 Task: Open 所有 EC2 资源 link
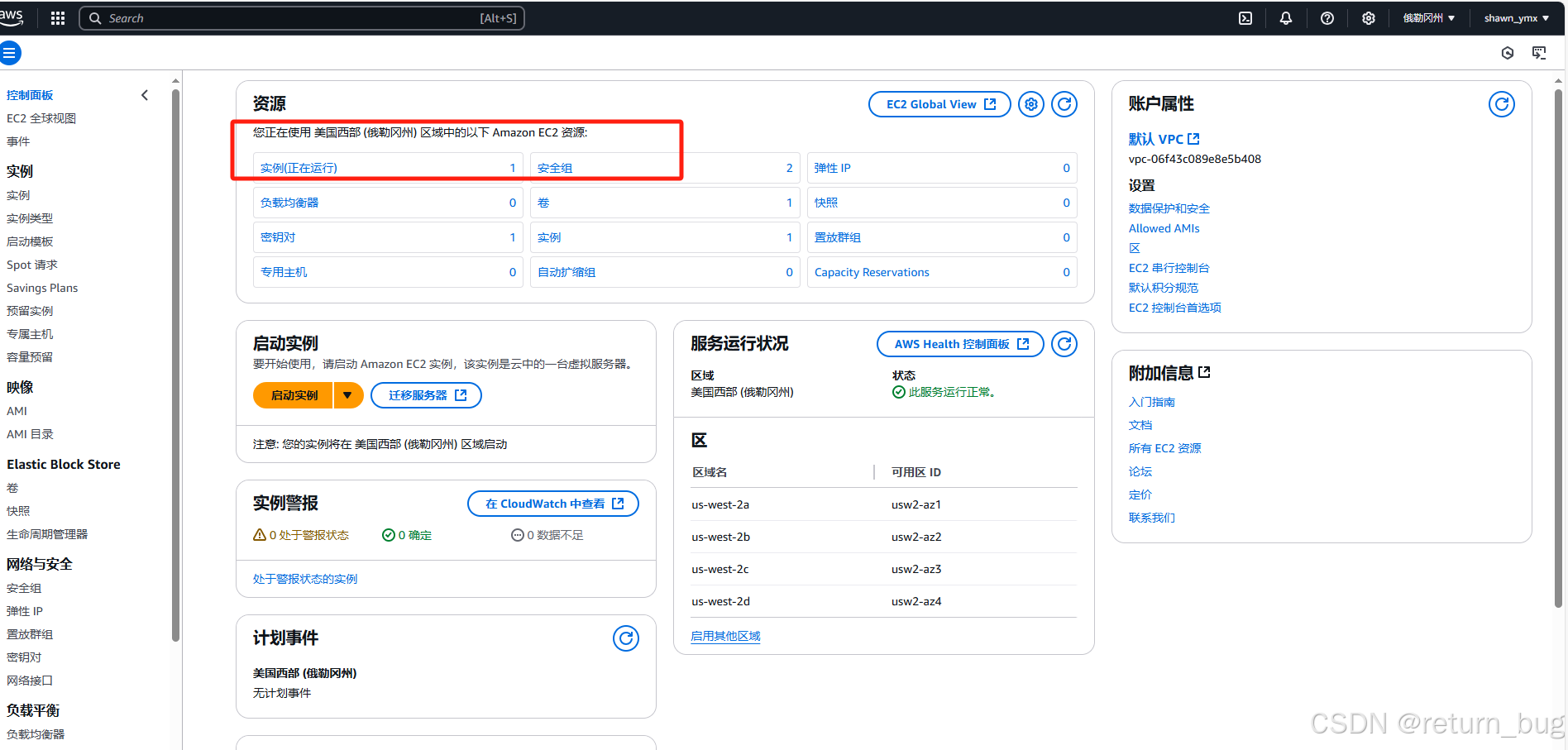[x=1165, y=448]
